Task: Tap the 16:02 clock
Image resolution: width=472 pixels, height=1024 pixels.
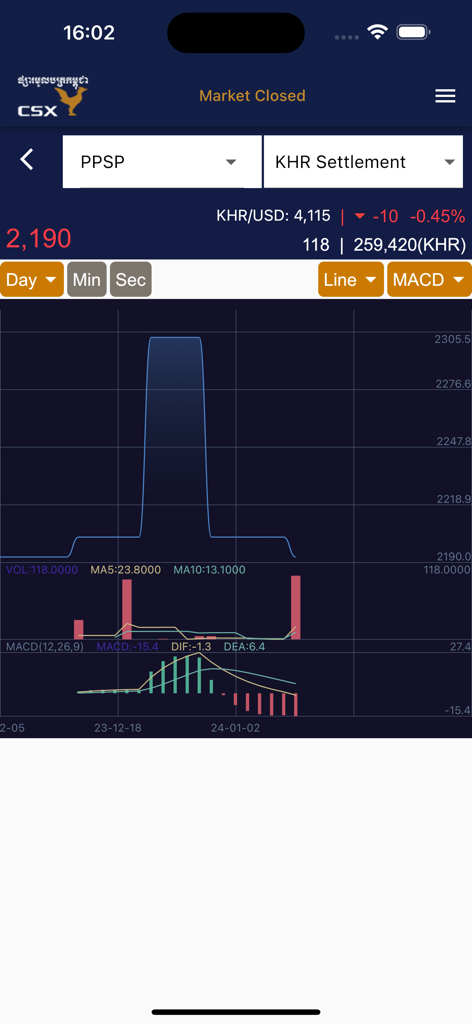Action: pyautogui.click(x=89, y=33)
